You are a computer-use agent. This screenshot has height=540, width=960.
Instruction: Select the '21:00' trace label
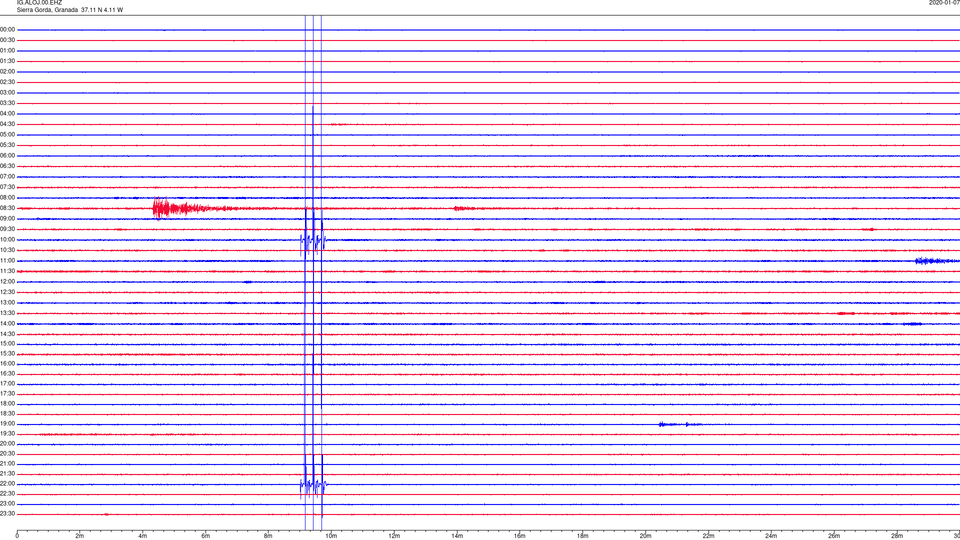point(7,464)
